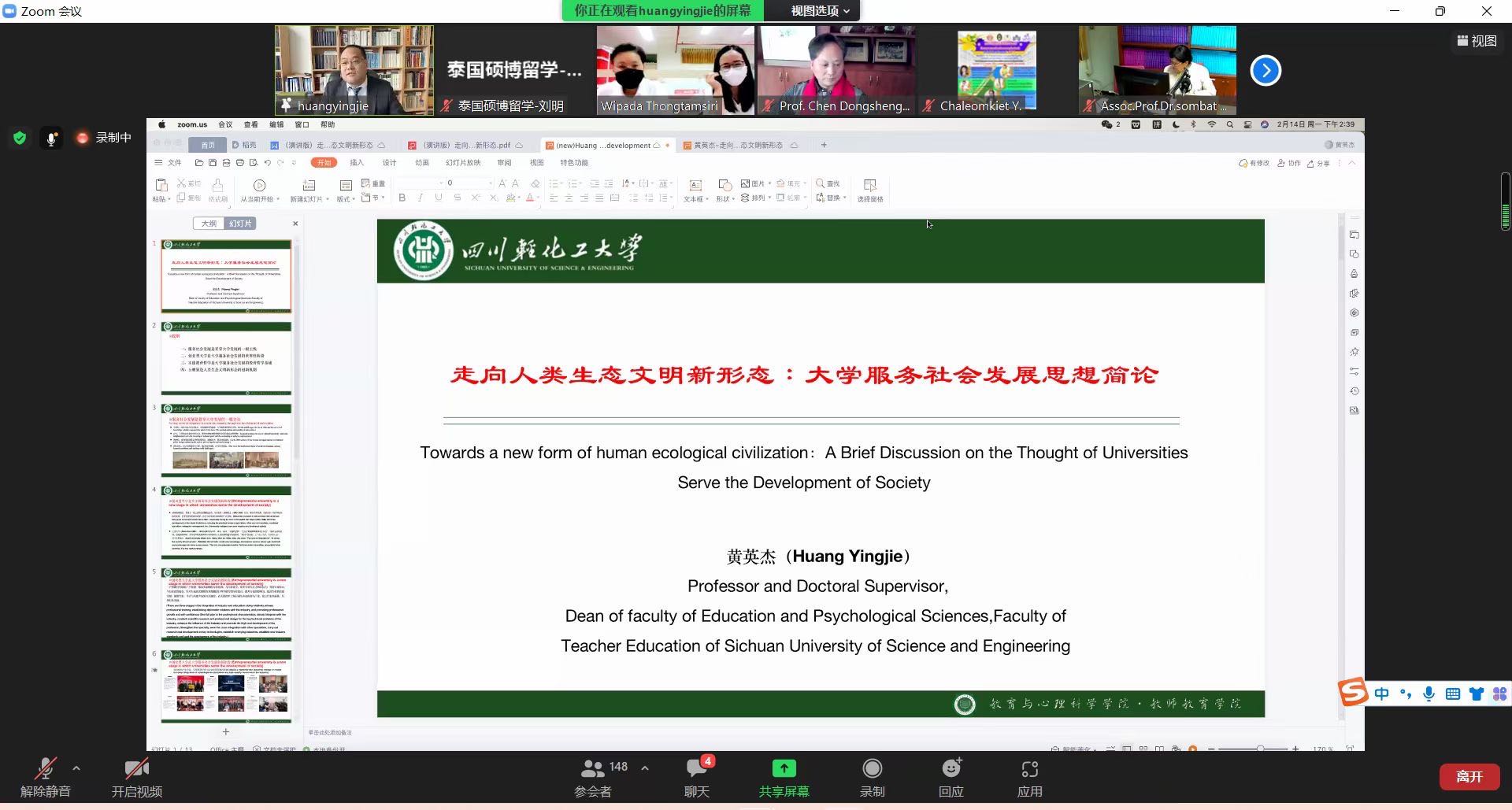The height and width of the screenshot is (810, 1512).
Task: Select the huangyingjie video tile
Action: tap(354, 70)
